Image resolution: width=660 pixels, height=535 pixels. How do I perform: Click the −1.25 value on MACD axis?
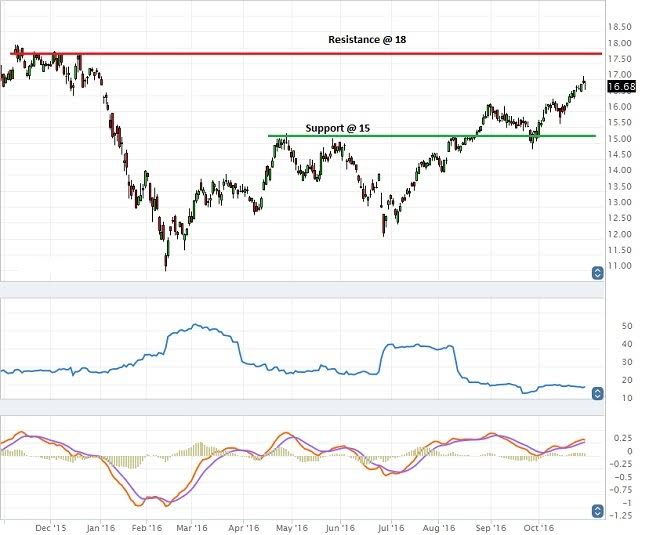click(x=620, y=516)
